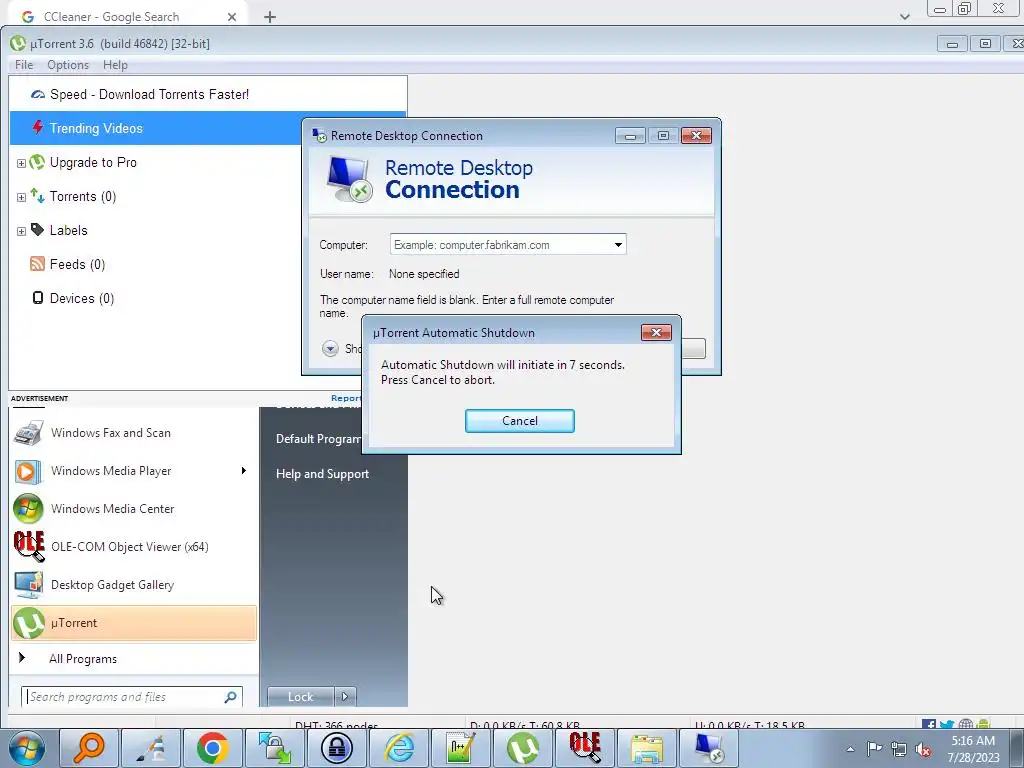The image size is (1024, 768).
Task: Open the network tray icon
Action: coord(899,749)
